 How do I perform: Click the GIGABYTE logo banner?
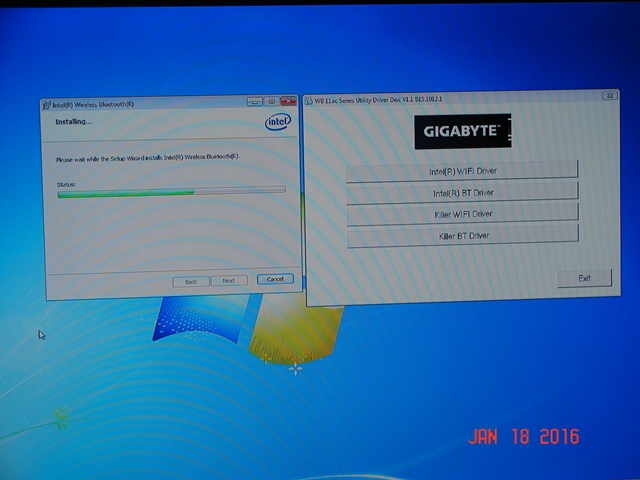462,131
